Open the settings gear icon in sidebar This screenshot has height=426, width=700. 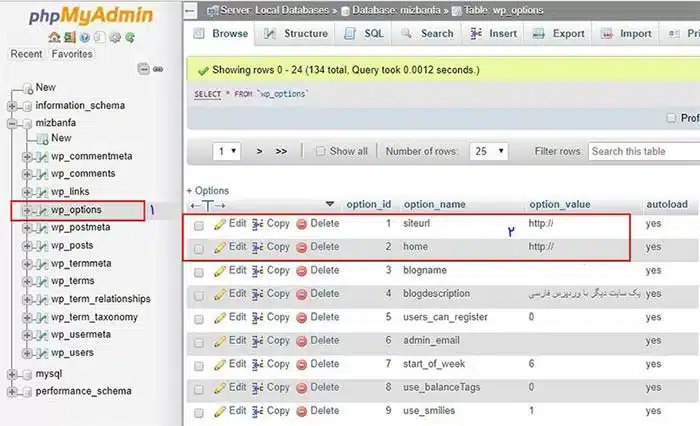tap(117, 38)
